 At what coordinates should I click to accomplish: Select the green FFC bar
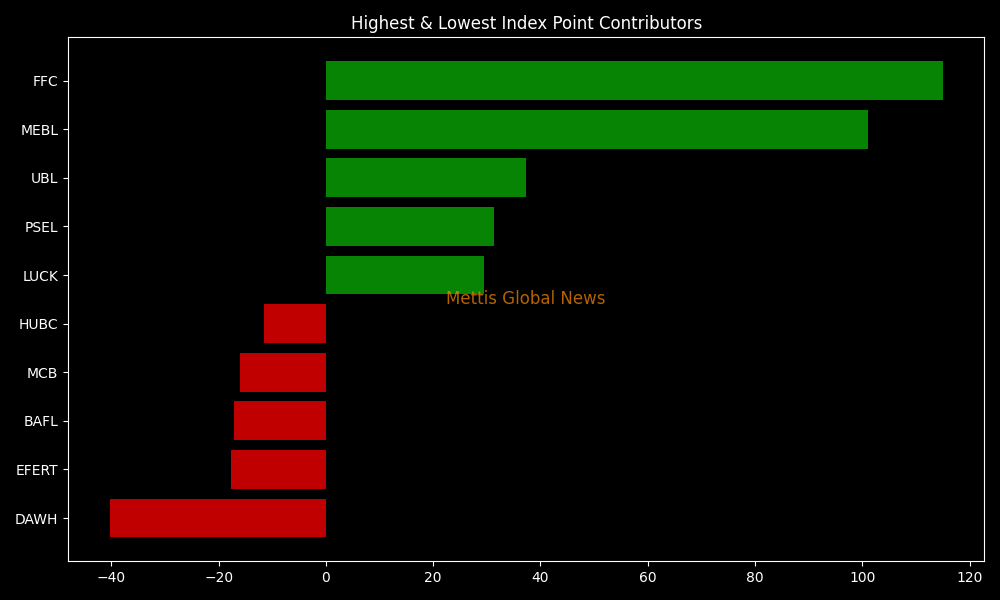635,80
